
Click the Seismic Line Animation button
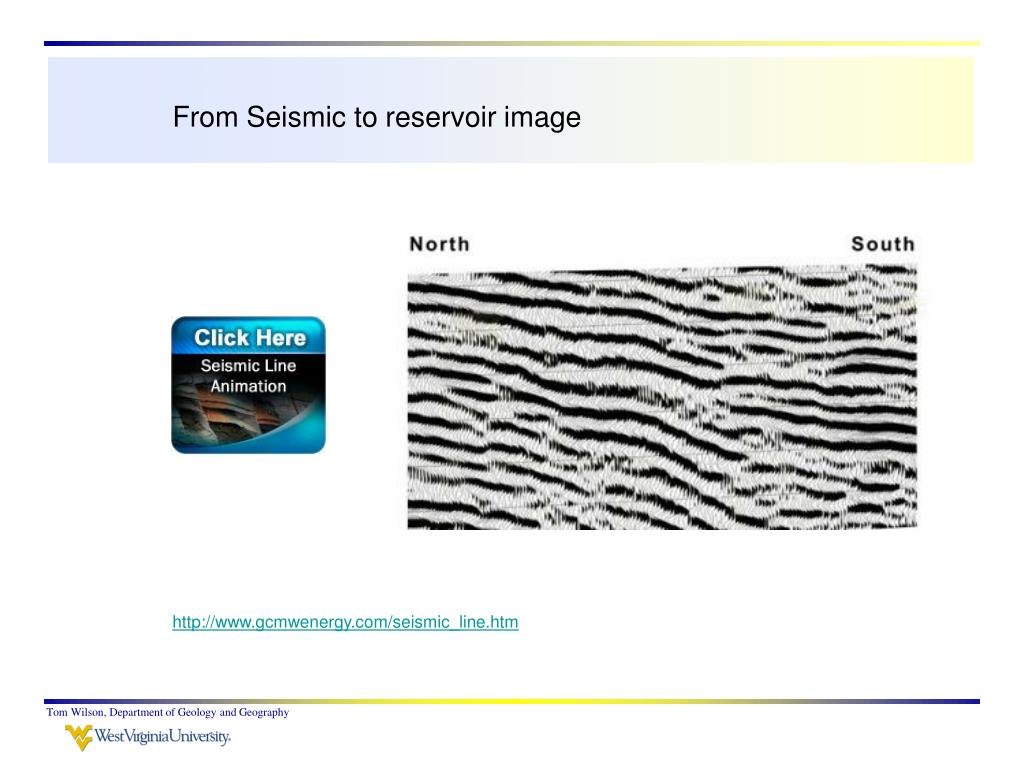248,385
